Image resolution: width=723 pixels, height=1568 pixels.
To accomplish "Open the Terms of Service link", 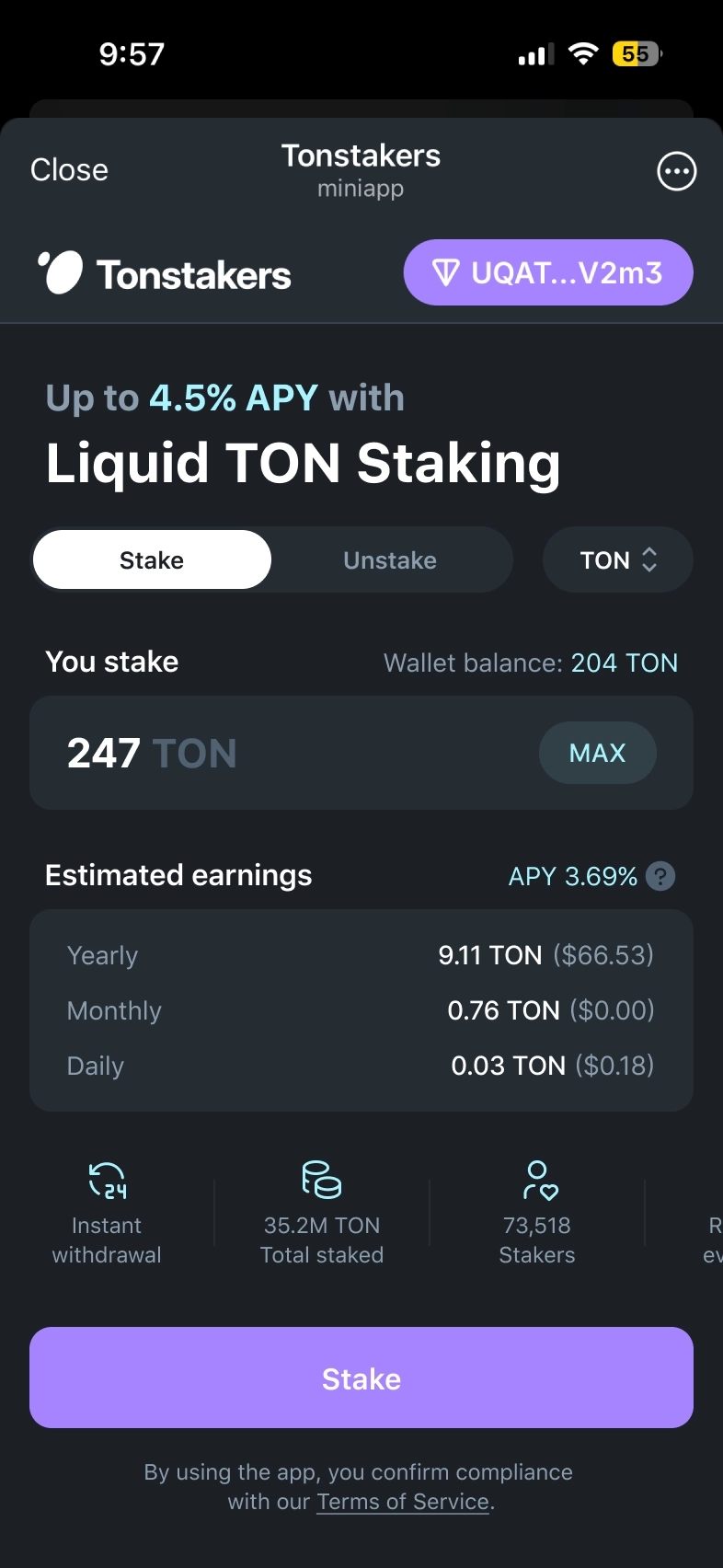I will [x=403, y=1502].
